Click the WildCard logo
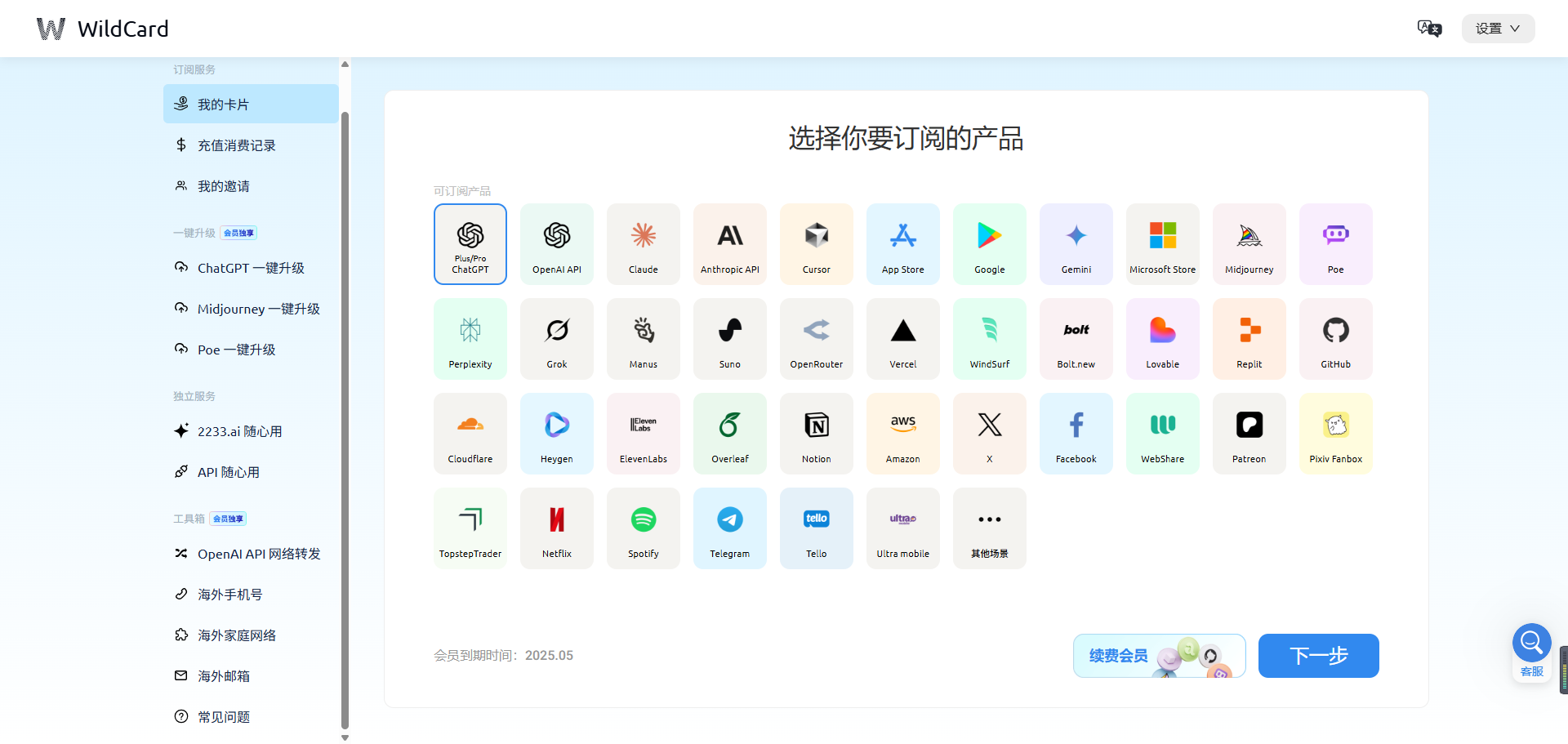 click(x=103, y=29)
